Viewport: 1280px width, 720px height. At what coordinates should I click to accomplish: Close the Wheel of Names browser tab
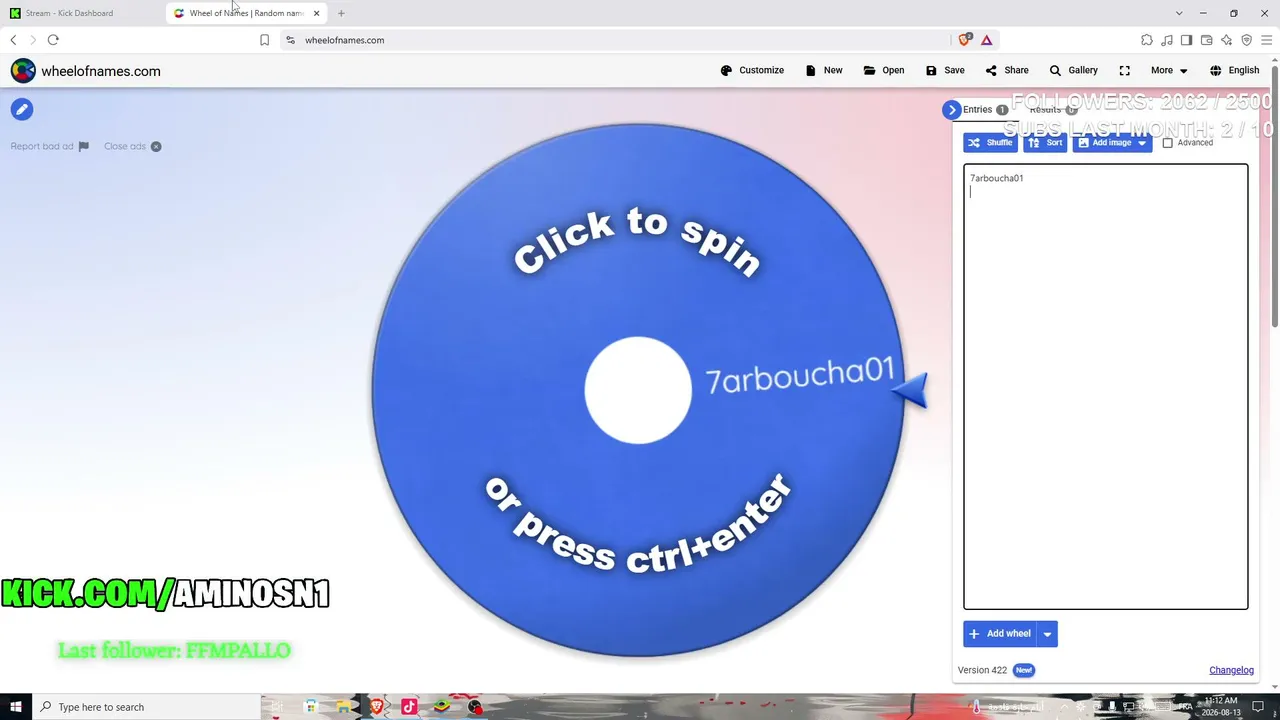coord(317,13)
